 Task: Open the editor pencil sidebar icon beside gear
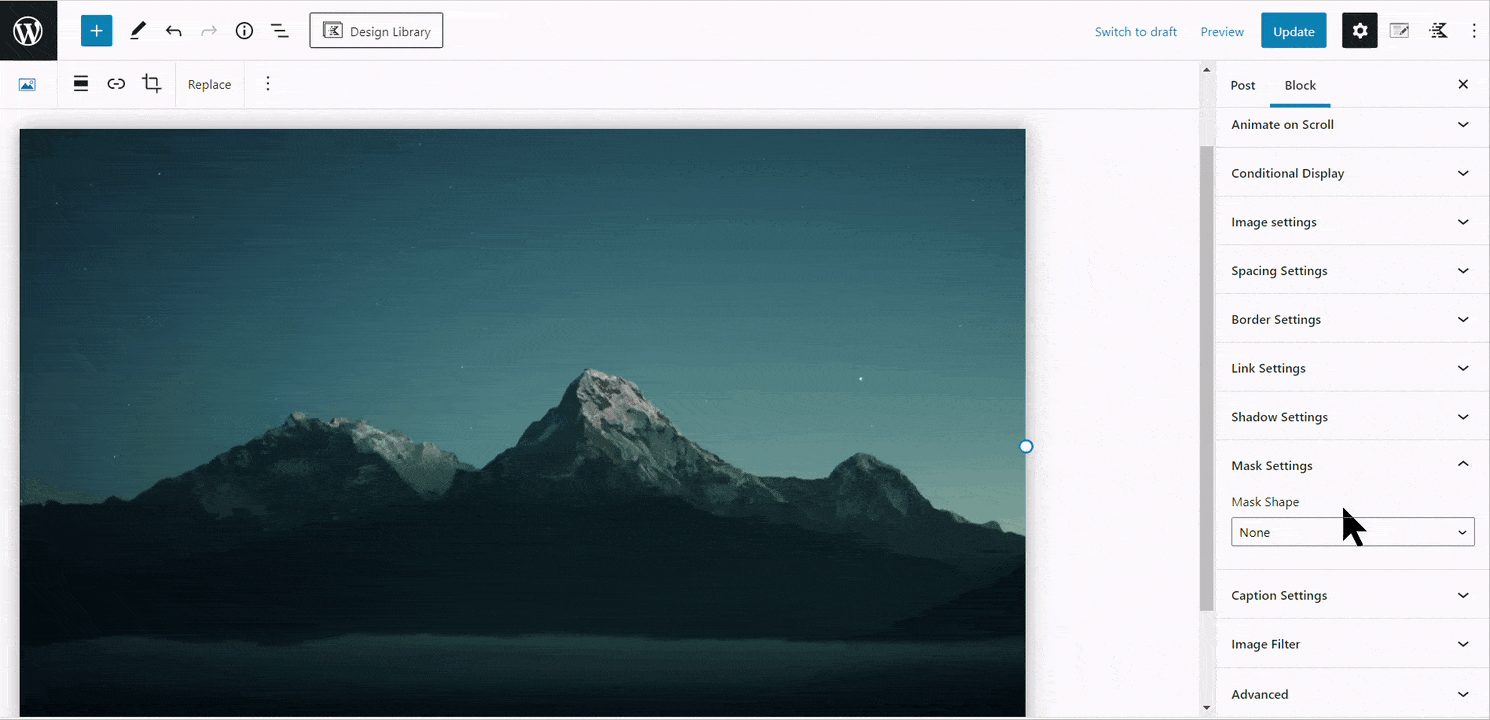click(x=1400, y=31)
